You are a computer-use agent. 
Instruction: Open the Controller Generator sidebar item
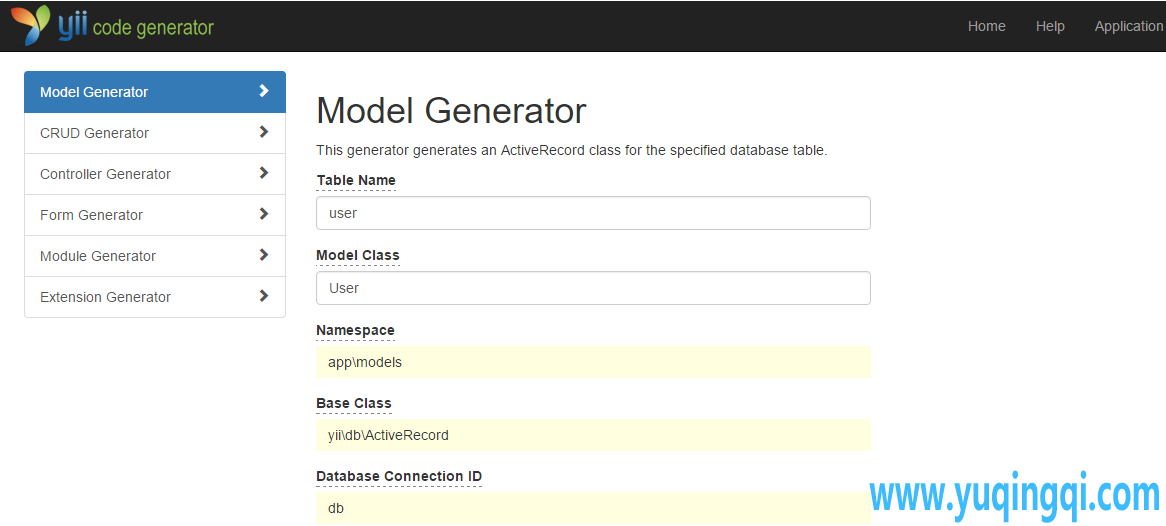(105, 174)
